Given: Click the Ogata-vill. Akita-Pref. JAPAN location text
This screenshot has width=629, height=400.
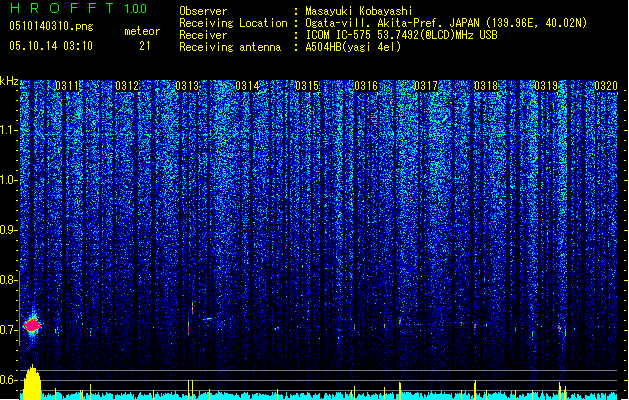Looking at the screenshot, I should (x=446, y=23).
